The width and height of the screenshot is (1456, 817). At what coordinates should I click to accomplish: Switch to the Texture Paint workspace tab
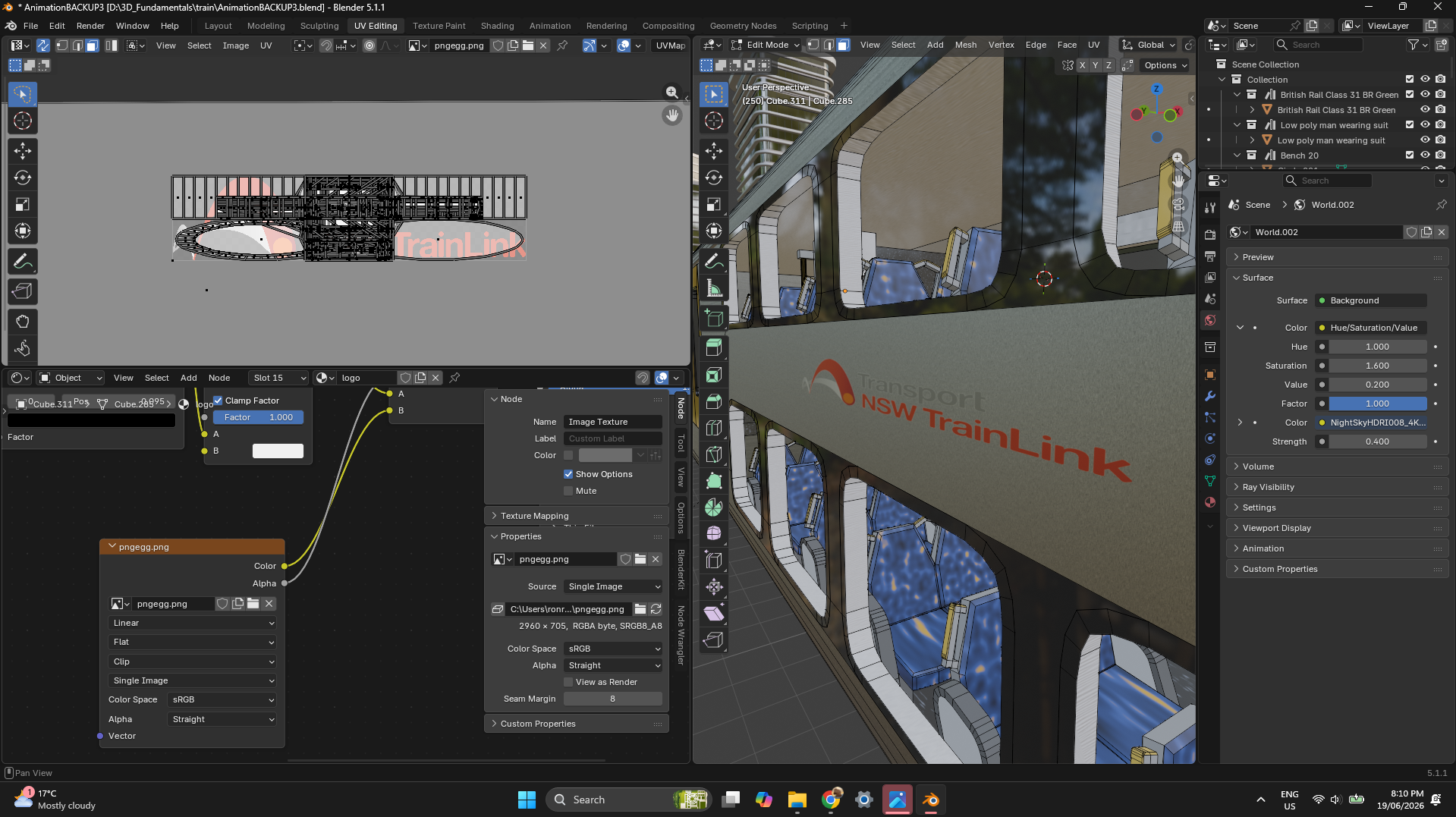439,26
